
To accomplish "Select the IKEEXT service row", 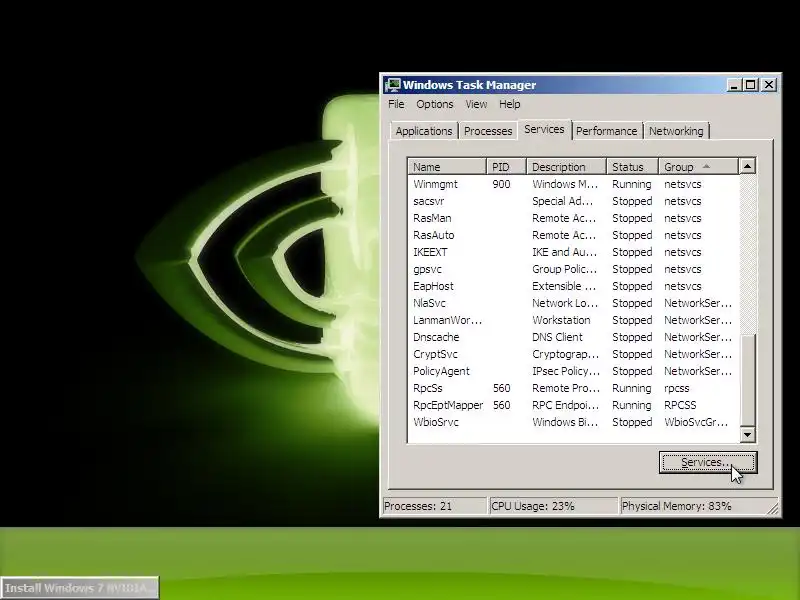I will [573, 252].
